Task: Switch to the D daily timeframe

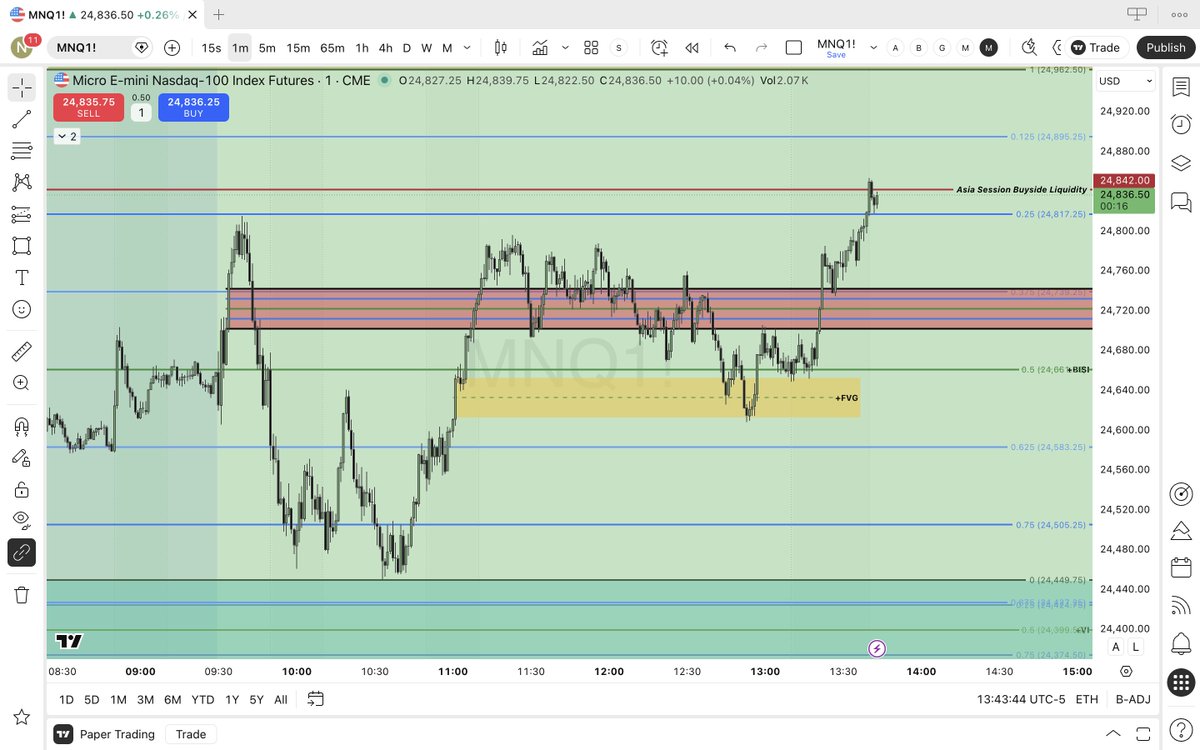Action: tap(407, 47)
